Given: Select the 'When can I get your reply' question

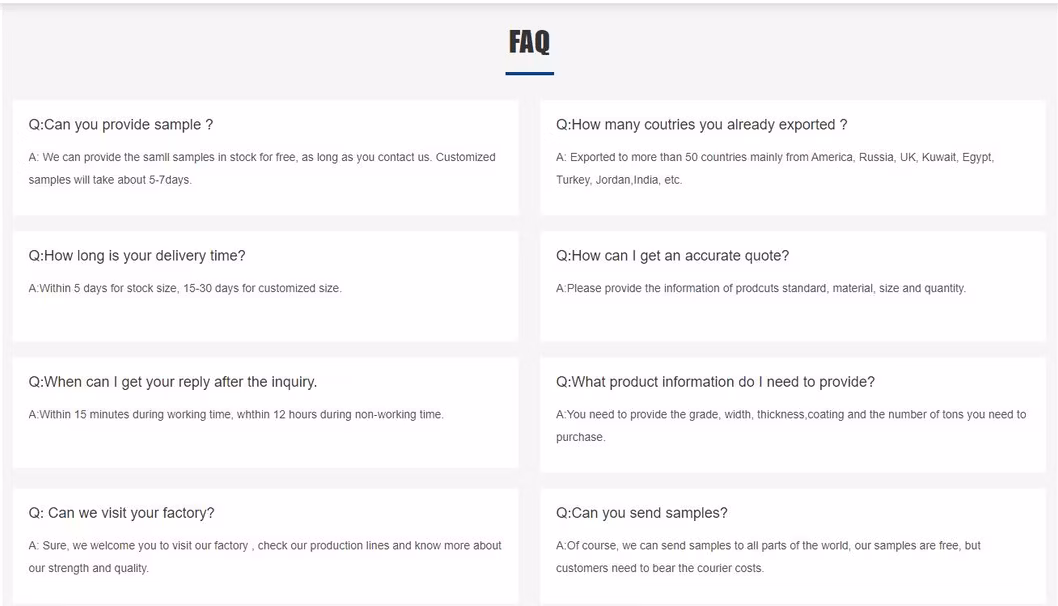Looking at the screenshot, I should point(173,382).
